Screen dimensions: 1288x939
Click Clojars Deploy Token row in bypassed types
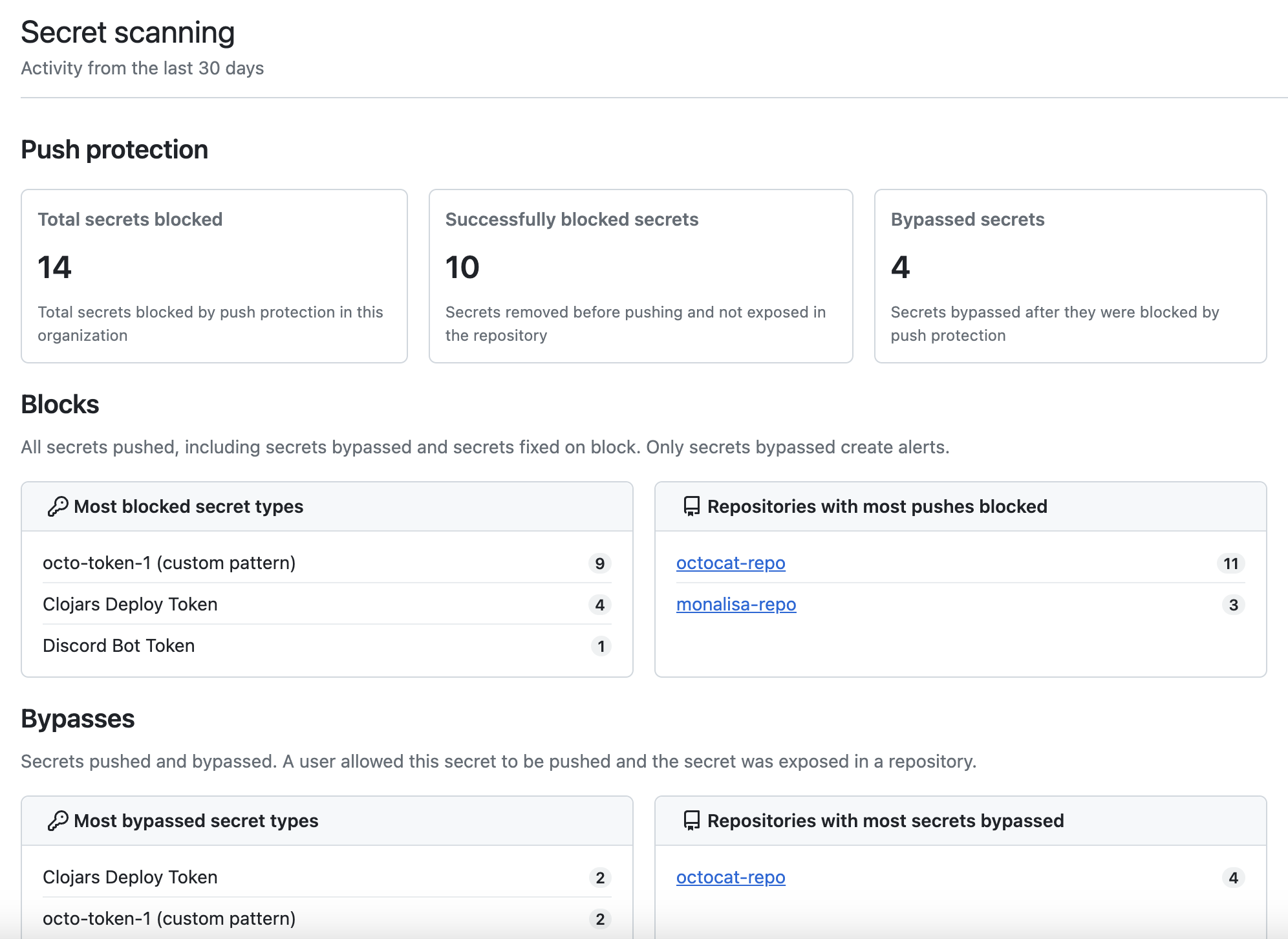coord(130,878)
